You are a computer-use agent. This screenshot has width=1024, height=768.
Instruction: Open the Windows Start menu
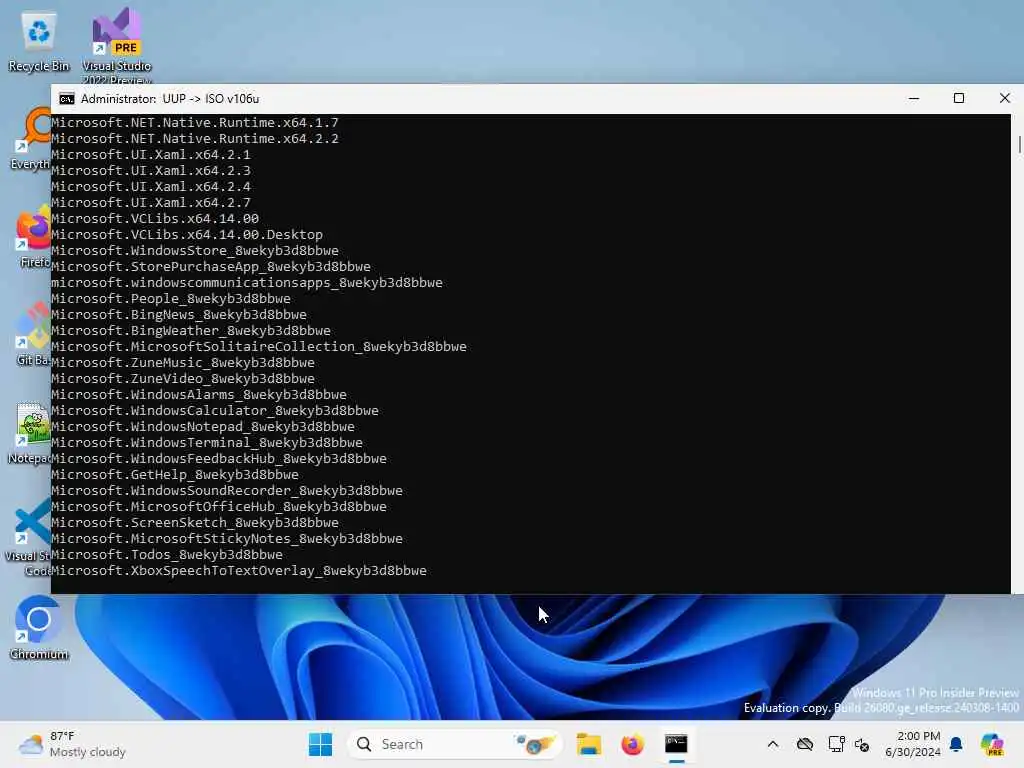click(x=320, y=744)
